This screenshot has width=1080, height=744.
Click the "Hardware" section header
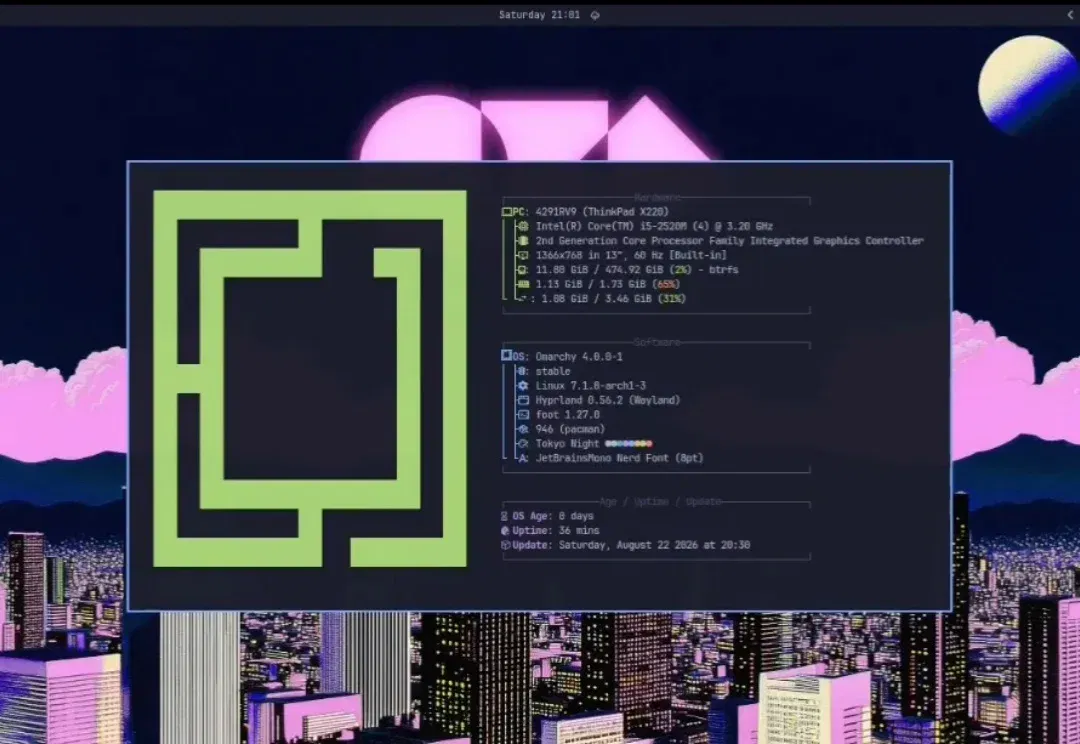click(x=657, y=198)
